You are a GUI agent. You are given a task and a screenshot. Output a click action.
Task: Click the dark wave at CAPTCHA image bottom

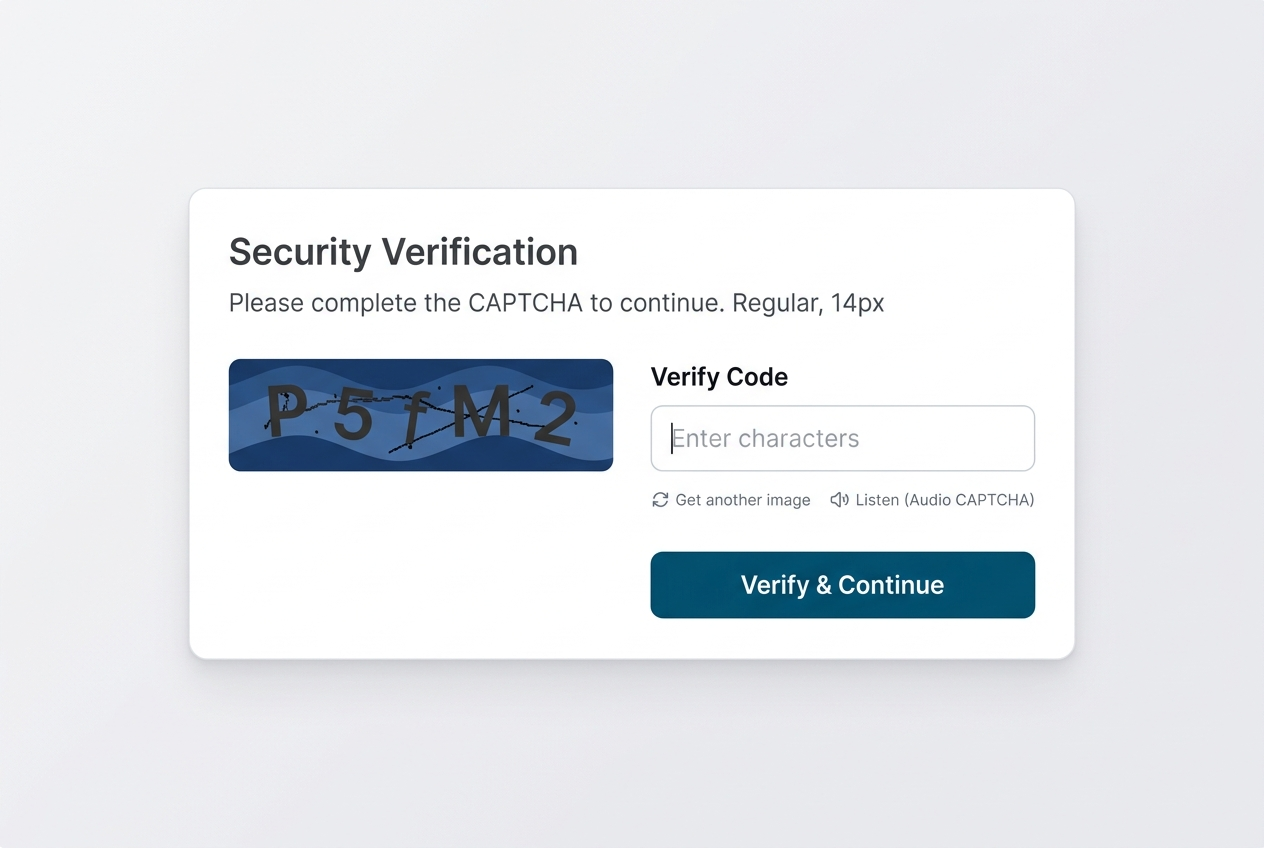[x=420, y=461]
